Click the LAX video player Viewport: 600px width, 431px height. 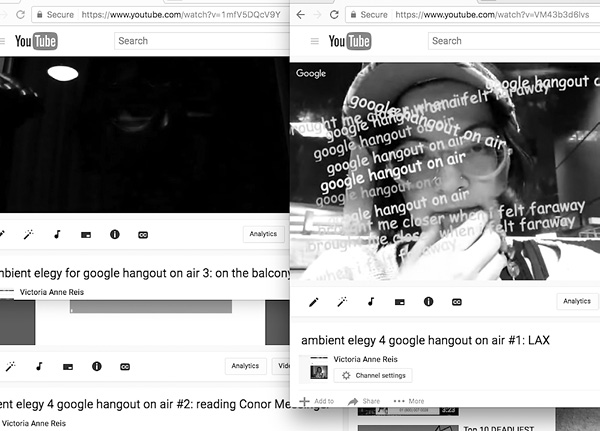tap(445, 171)
